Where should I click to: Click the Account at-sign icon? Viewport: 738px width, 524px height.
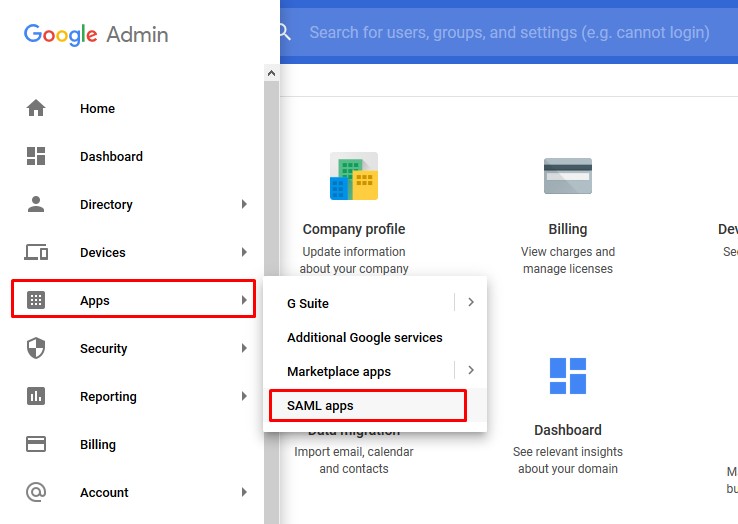tap(36, 492)
